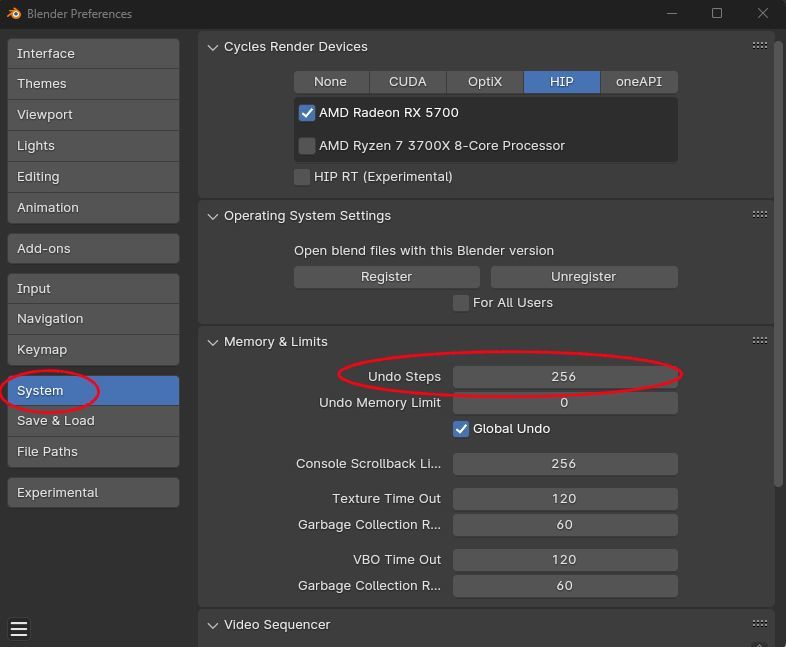Toggle the Global Undo checkbox
The height and width of the screenshot is (647, 786).
[x=461, y=429]
